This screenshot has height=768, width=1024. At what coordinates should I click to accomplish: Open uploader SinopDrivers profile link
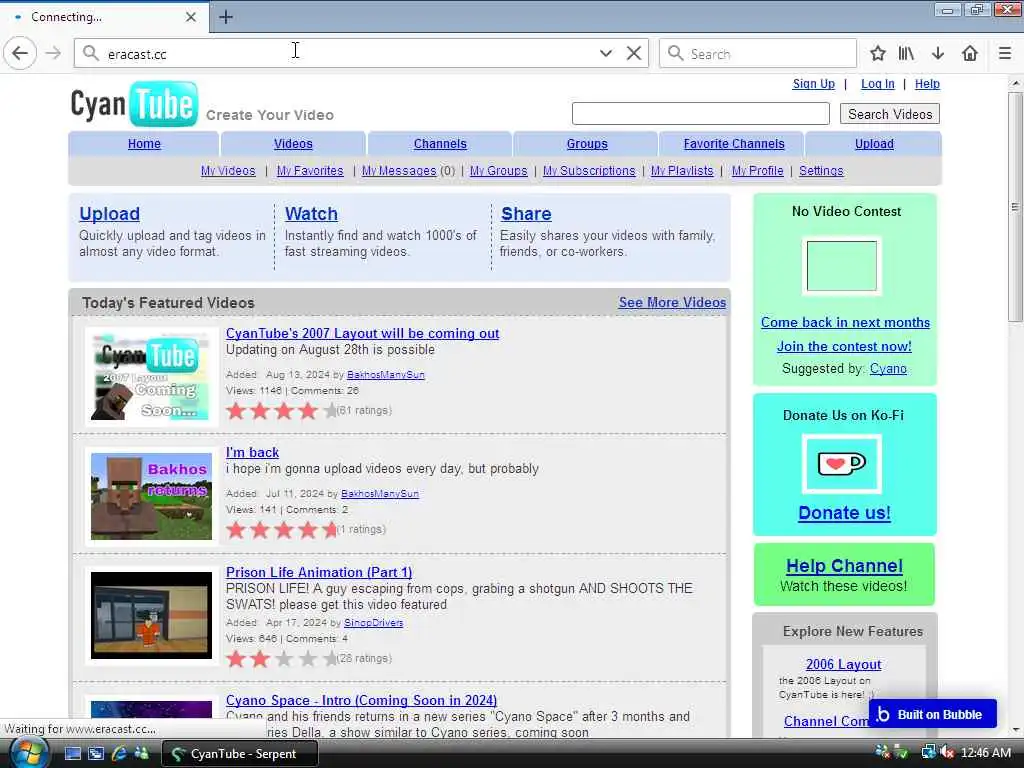click(374, 623)
